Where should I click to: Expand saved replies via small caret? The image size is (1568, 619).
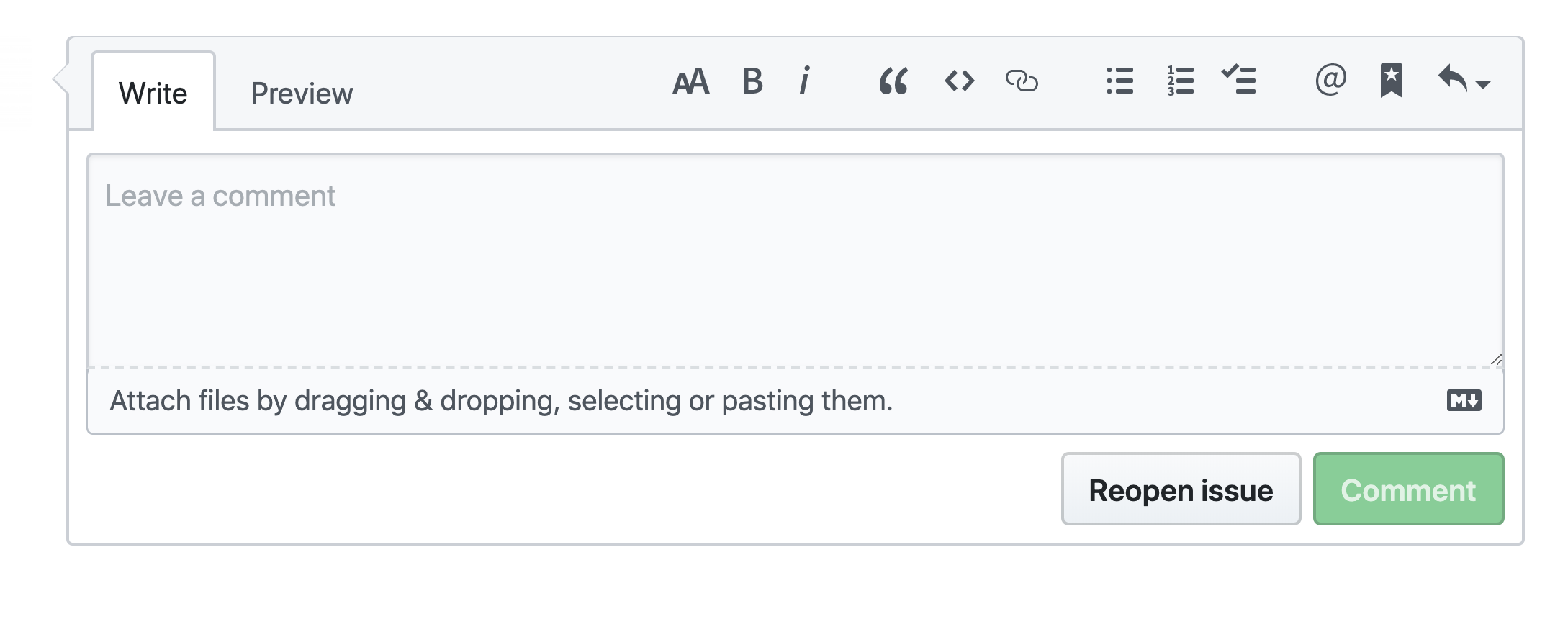click(1483, 85)
